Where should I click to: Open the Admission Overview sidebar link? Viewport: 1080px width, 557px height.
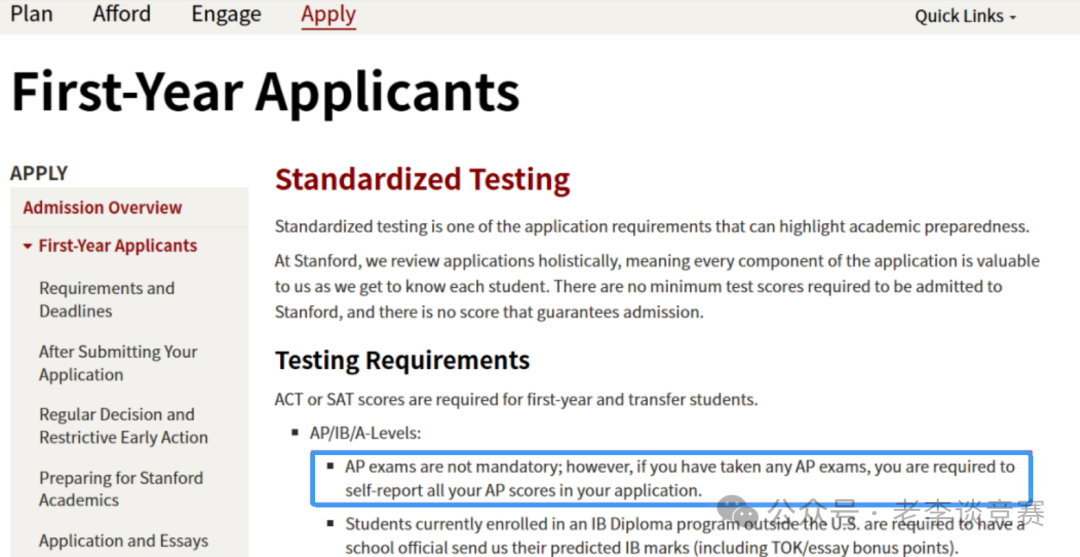pos(102,208)
